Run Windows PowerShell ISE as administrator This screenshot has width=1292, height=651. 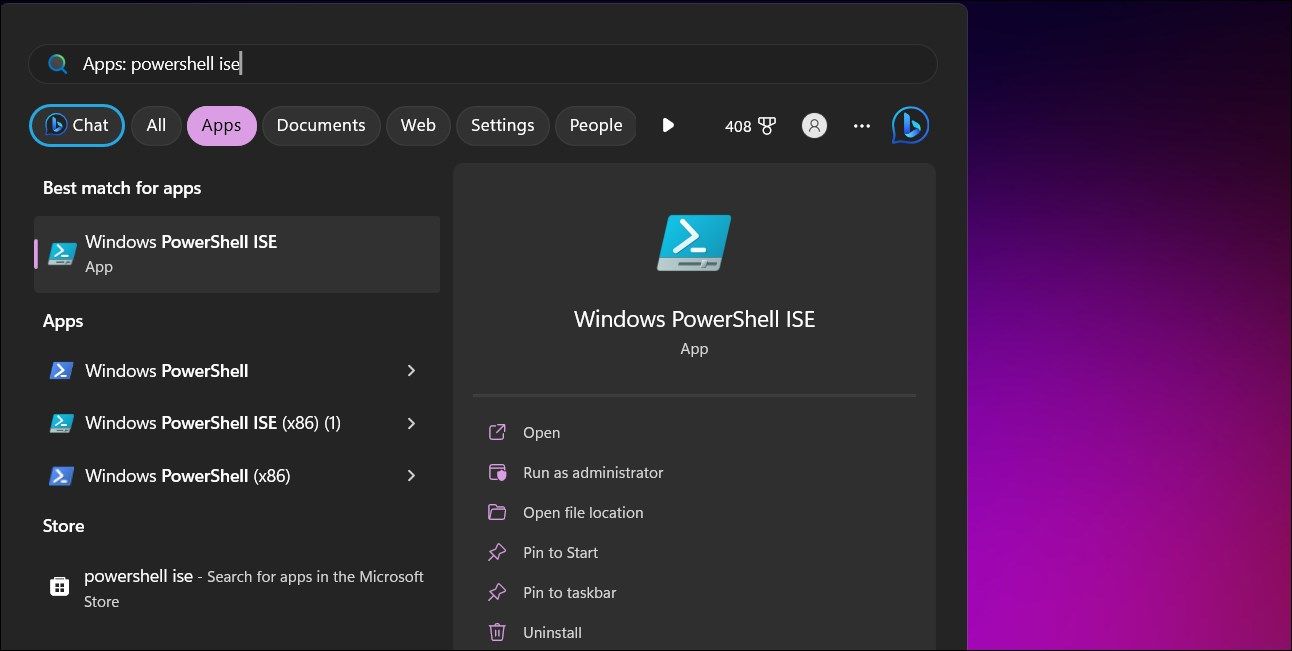(594, 472)
